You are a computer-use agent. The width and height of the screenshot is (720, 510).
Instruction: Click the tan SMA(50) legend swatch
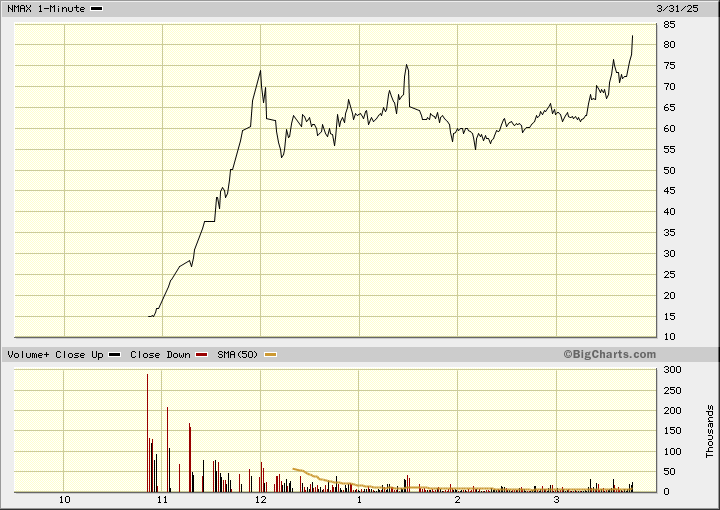pyautogui.click(x=270, y=355)
